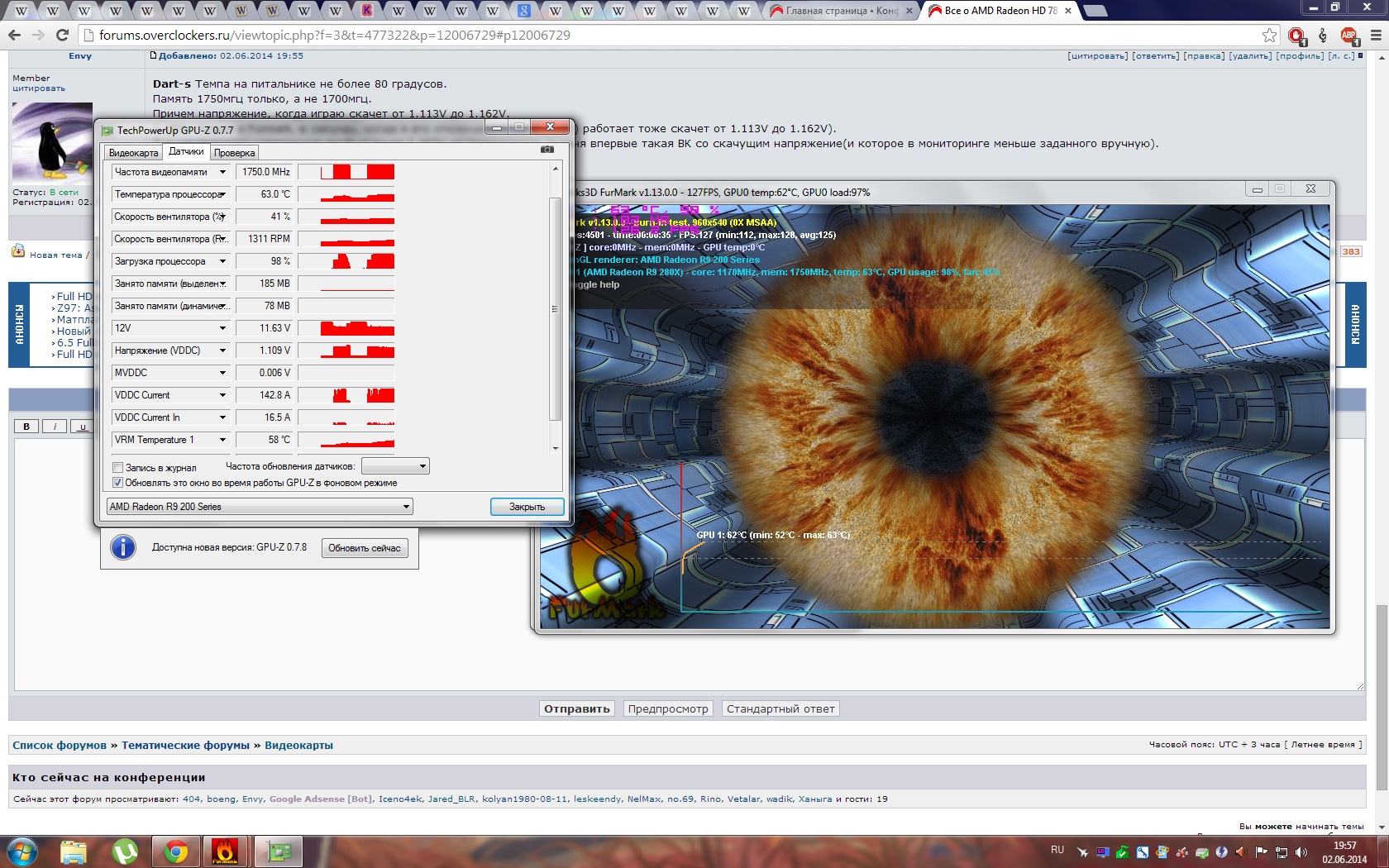Switch to FurMark on the taskbar
Viewport: 1389px width, 868px height.
(226, 851)
